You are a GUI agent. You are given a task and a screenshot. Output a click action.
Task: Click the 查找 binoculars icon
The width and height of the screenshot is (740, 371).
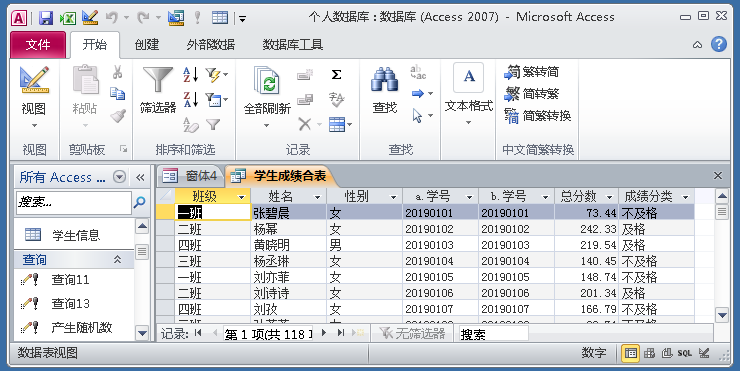click(x=384, y=79)
